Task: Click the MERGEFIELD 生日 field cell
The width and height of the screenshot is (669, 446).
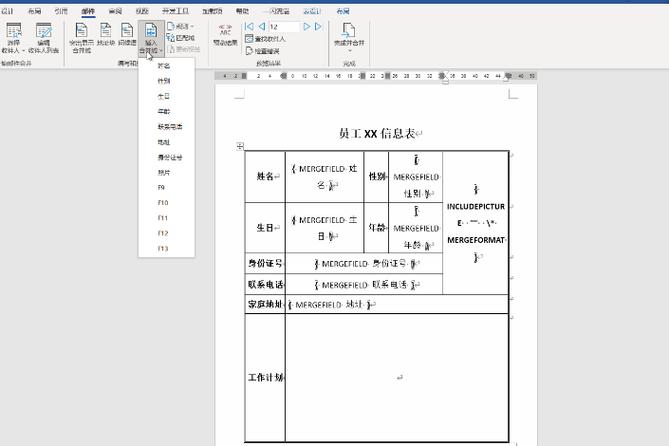Action: click(x=324, y=228)
